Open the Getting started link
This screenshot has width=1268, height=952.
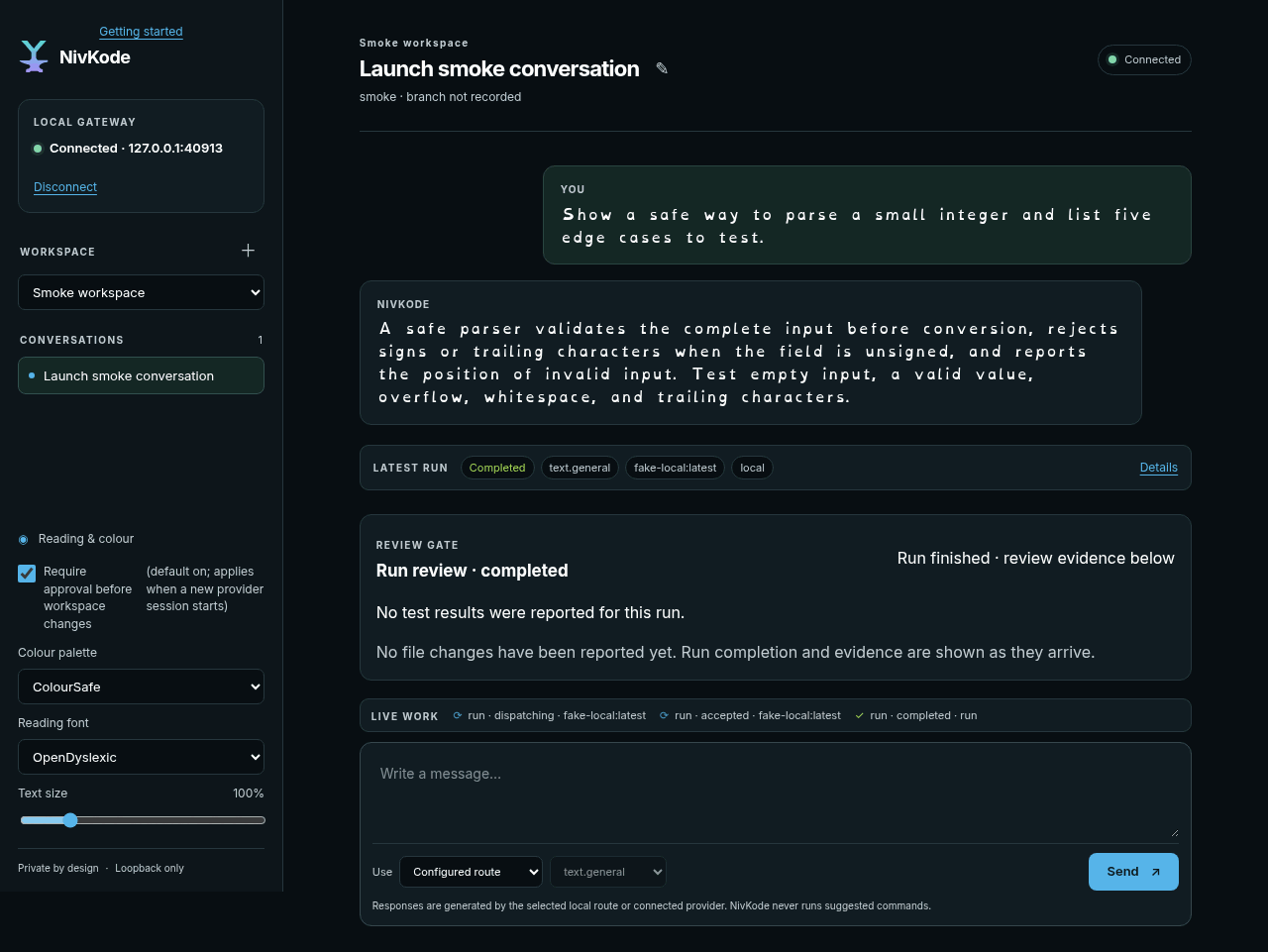point(141,32)
